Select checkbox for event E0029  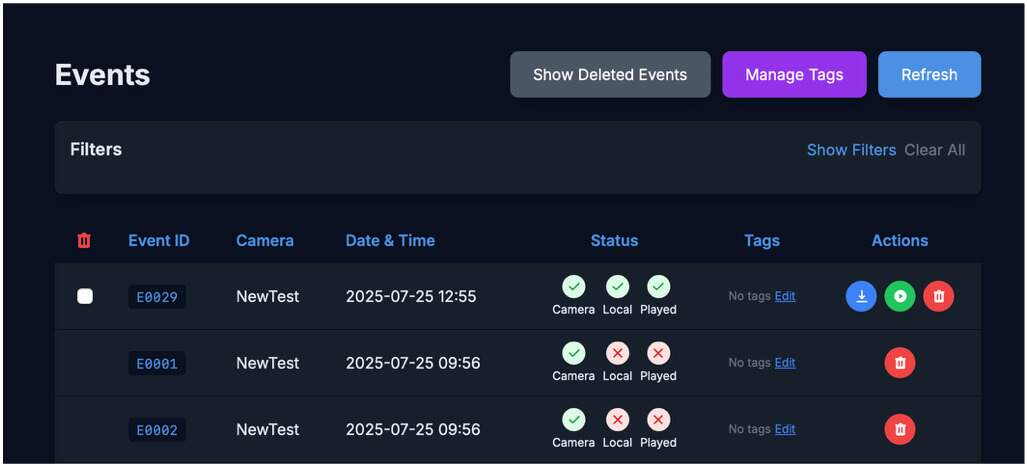[x=85, y=296]
